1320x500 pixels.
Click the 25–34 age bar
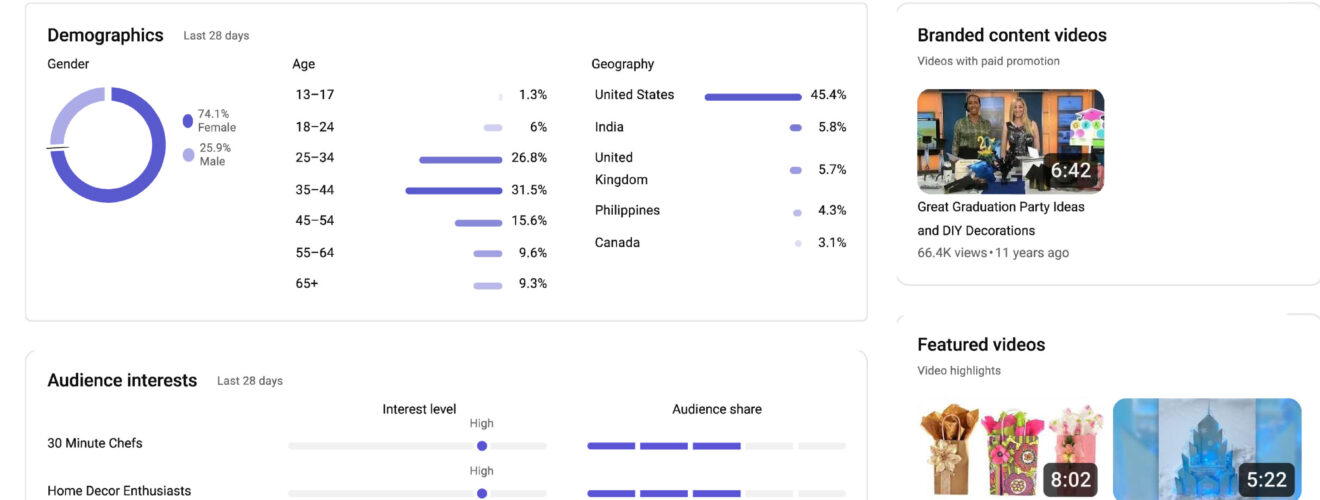coord(460,159)
